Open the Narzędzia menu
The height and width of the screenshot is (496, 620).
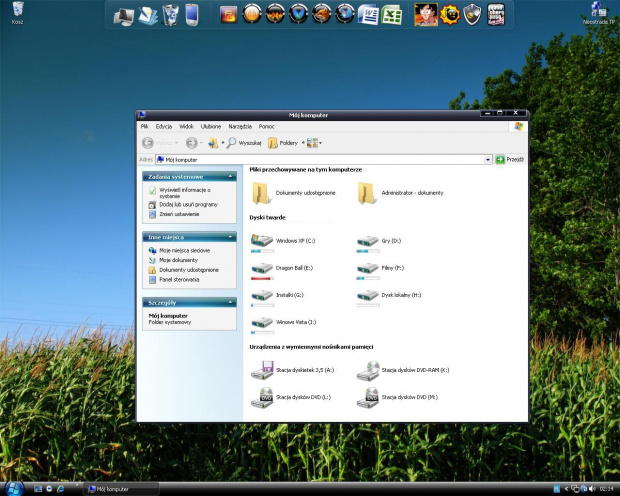tap(240, 127)
